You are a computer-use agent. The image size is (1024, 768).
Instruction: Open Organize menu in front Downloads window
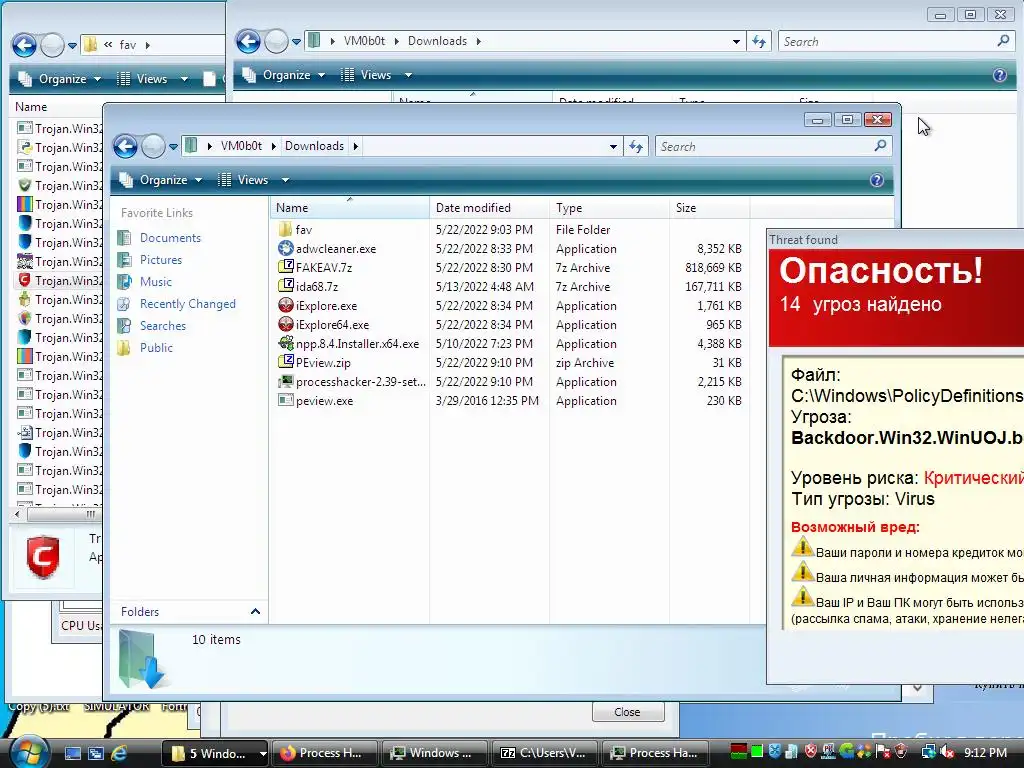click(162, 180)
